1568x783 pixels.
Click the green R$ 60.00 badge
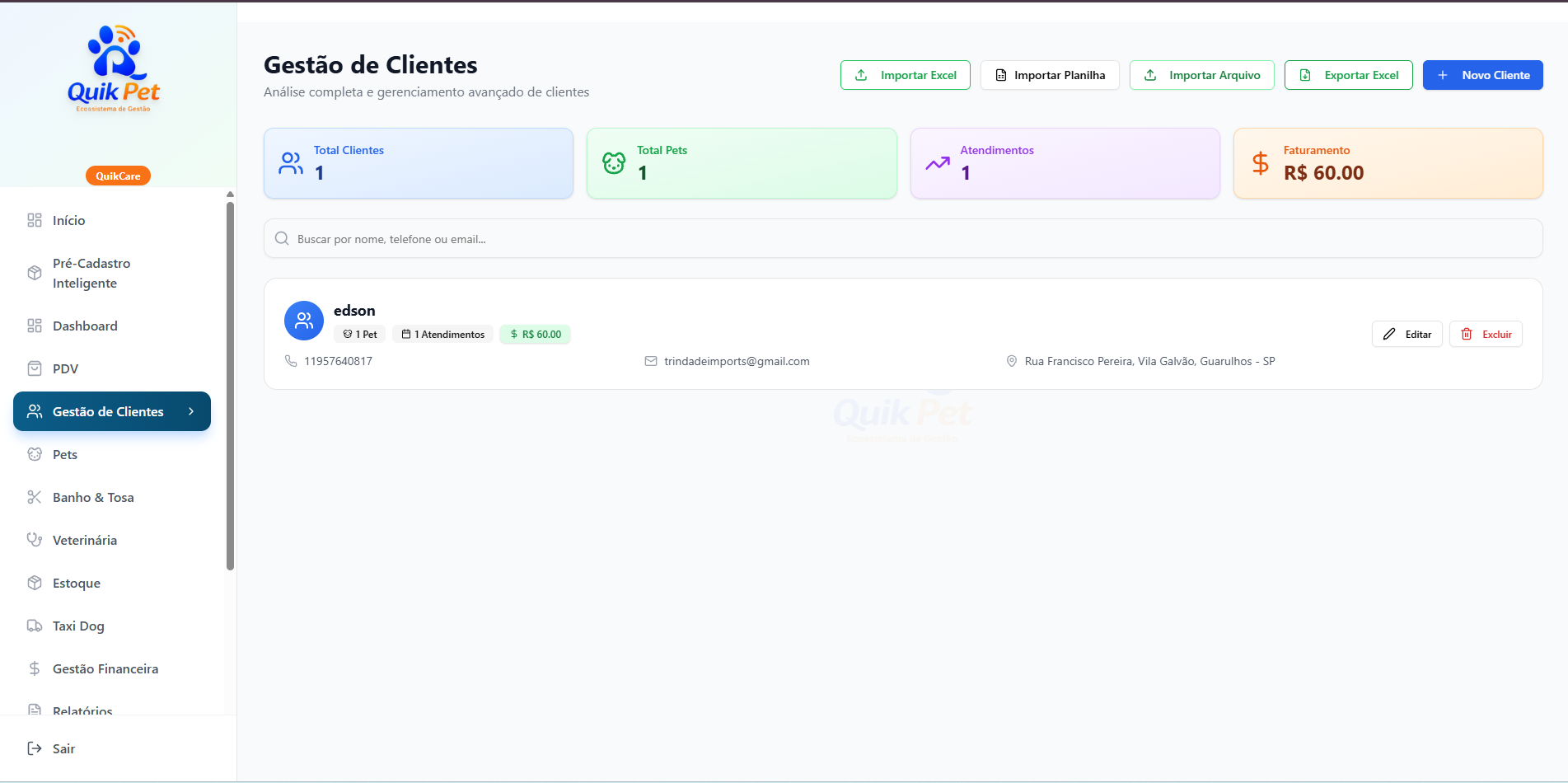pos(536,334)
